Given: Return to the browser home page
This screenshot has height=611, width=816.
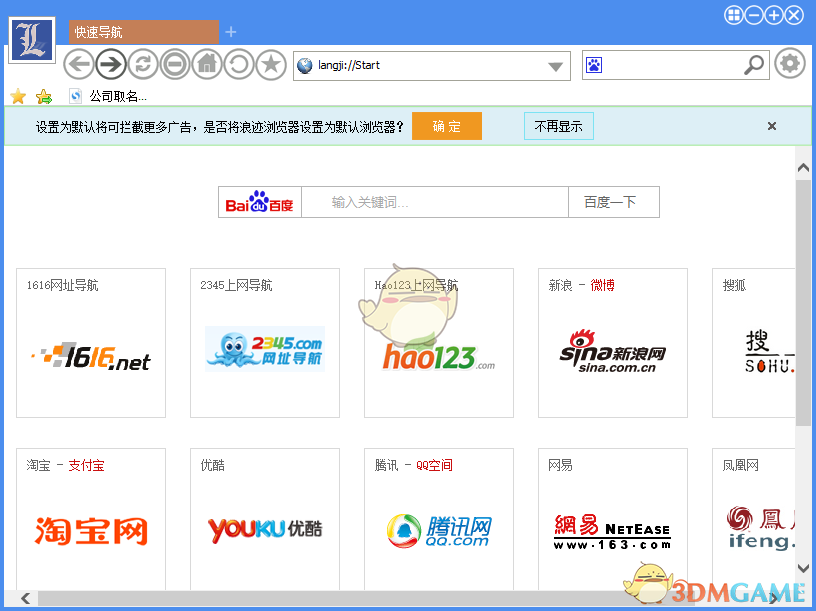Looking at the screenshot, I should click(x=206, y=64).
